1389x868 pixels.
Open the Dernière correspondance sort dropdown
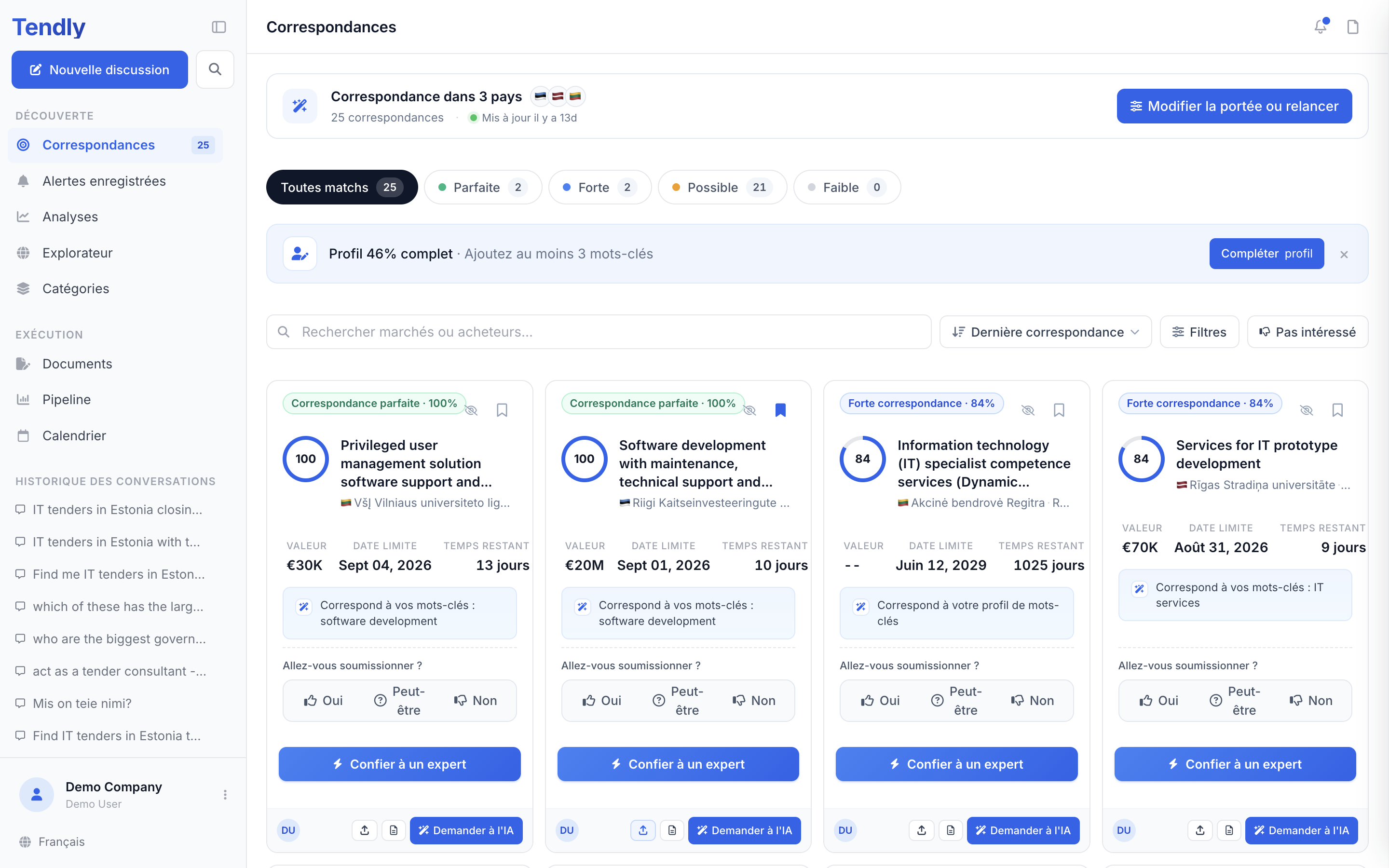tap(1045, 332)
